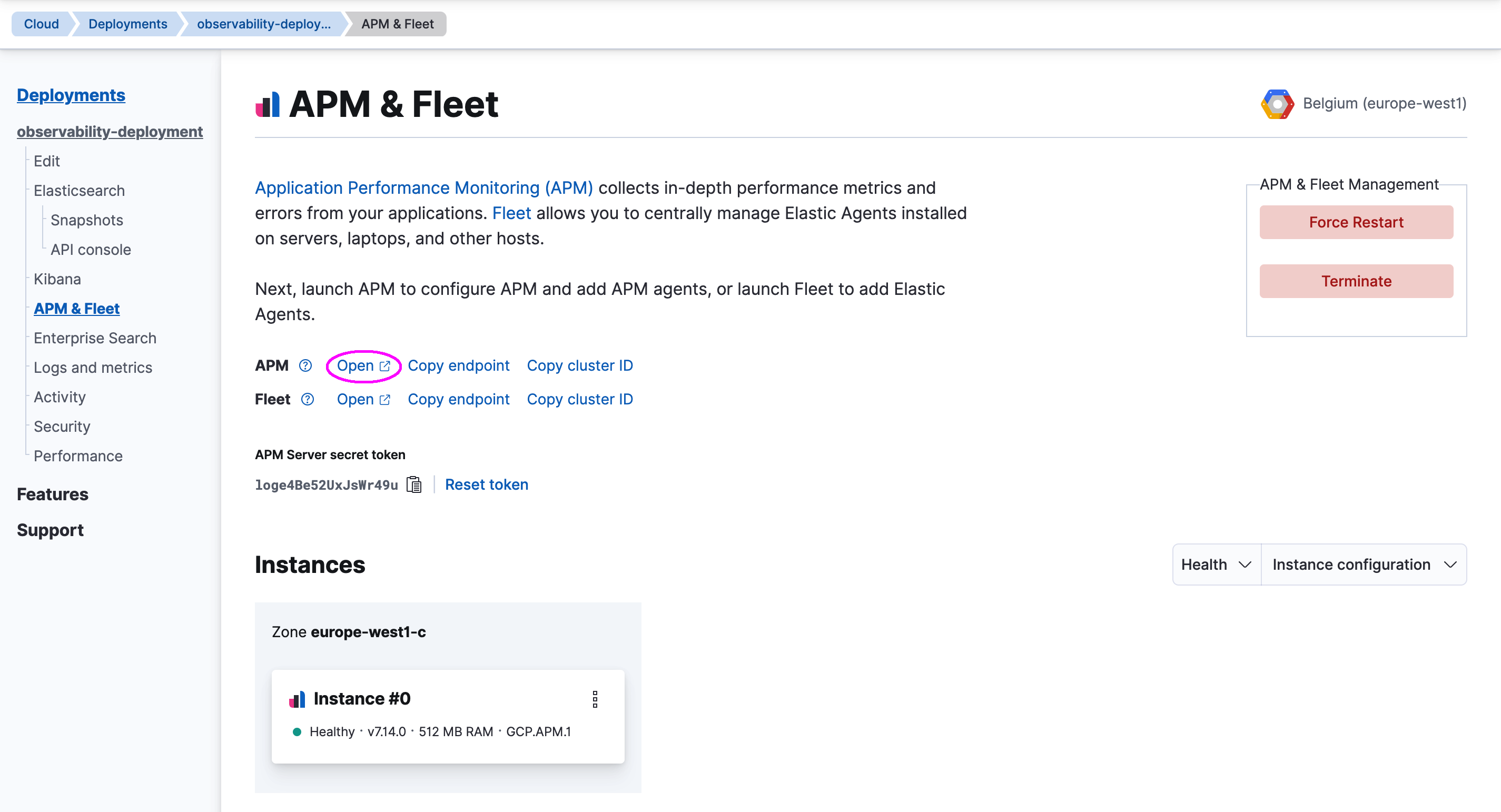Viewport: 1501px width, 812px height.
Task: Click APM's Copy cluster ID link
Action: coord(580,365)
